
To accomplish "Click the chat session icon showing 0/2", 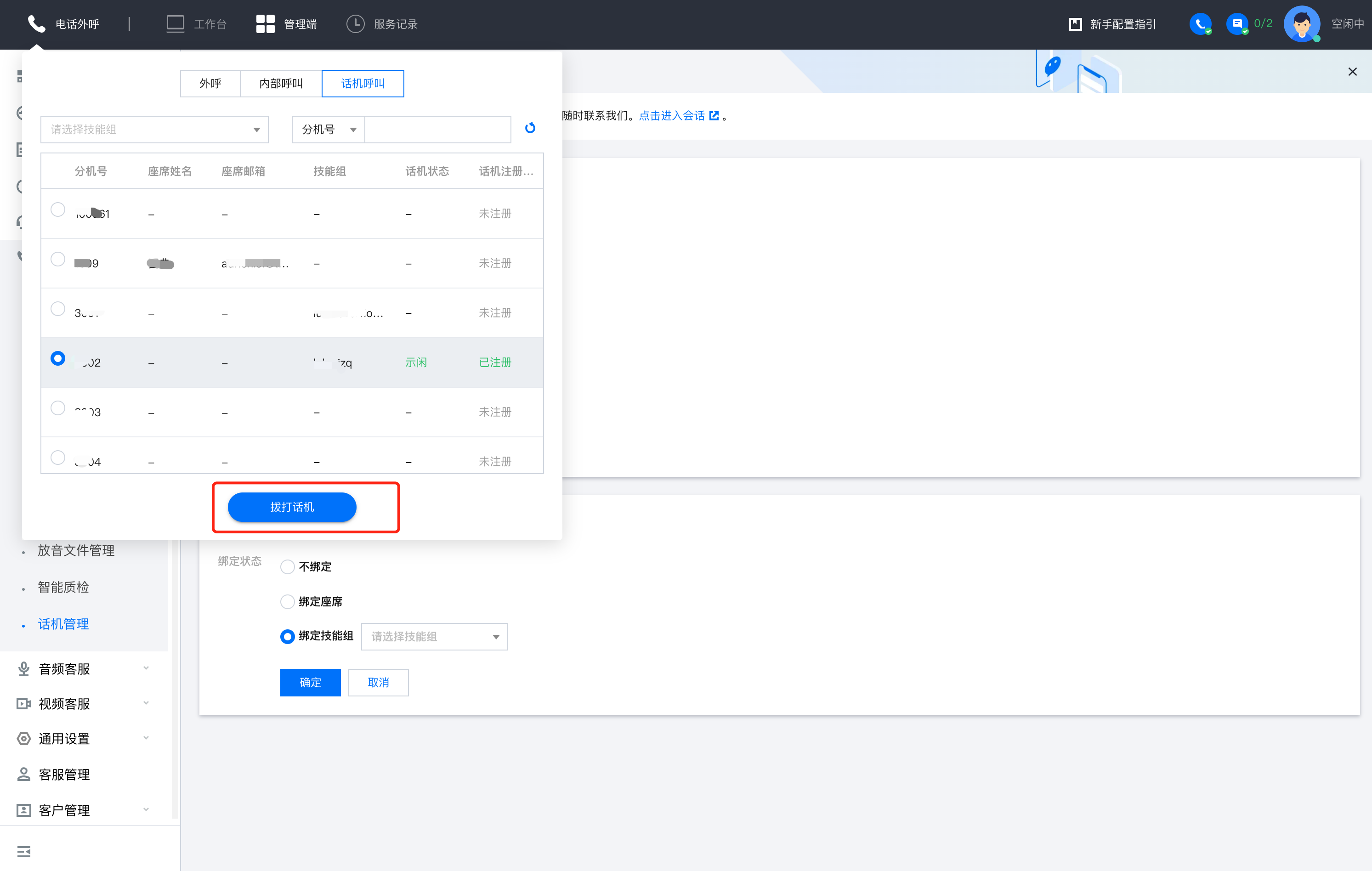I will tap(1236, 24).
